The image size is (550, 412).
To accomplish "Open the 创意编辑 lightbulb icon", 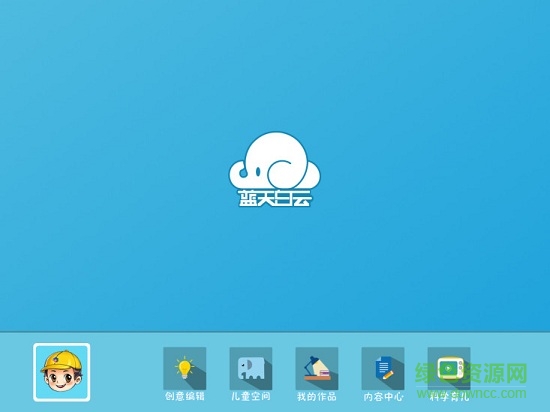I will click(185, 369).
